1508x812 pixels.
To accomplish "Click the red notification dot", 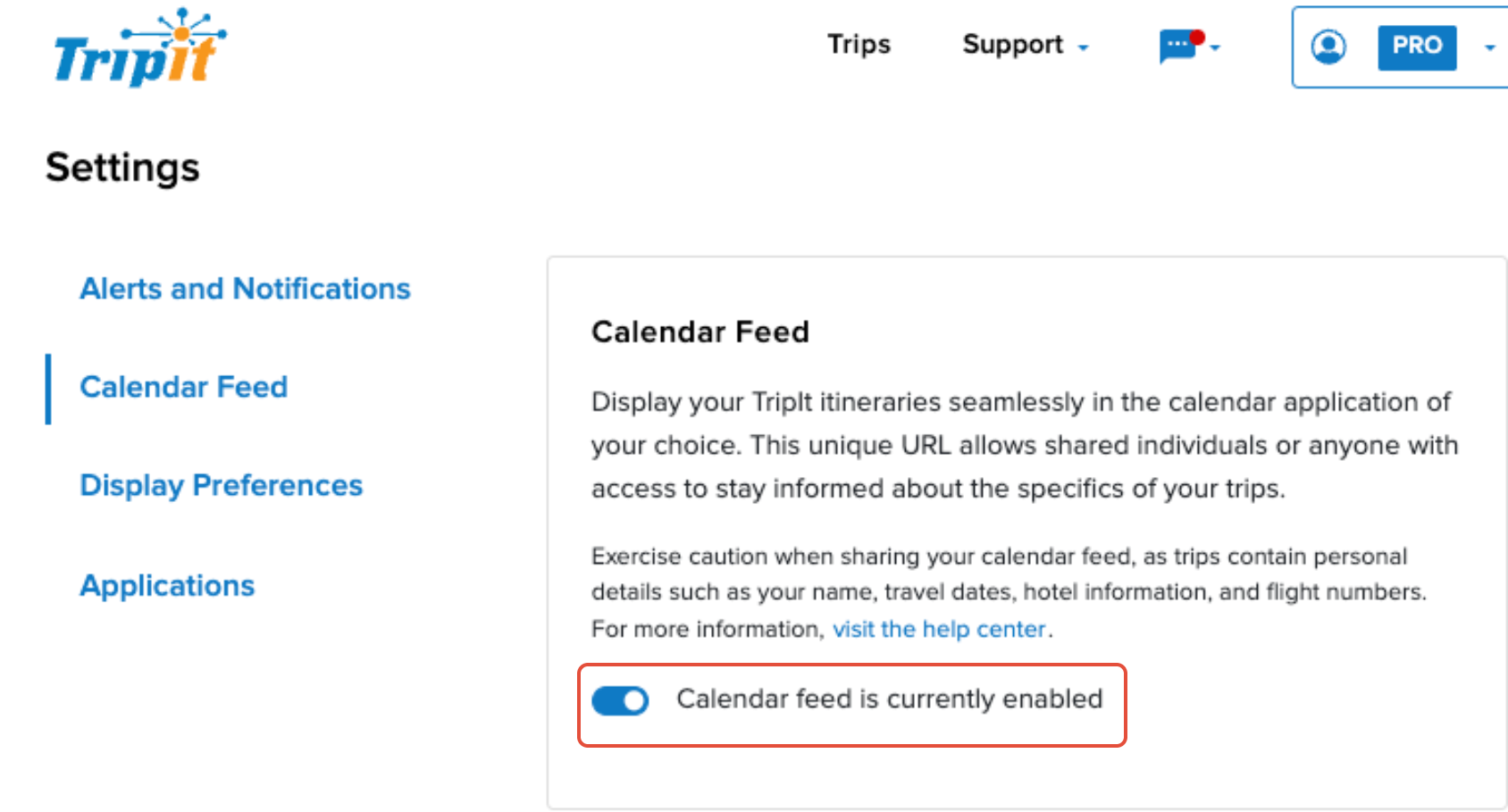I will tap(1197, 38).
